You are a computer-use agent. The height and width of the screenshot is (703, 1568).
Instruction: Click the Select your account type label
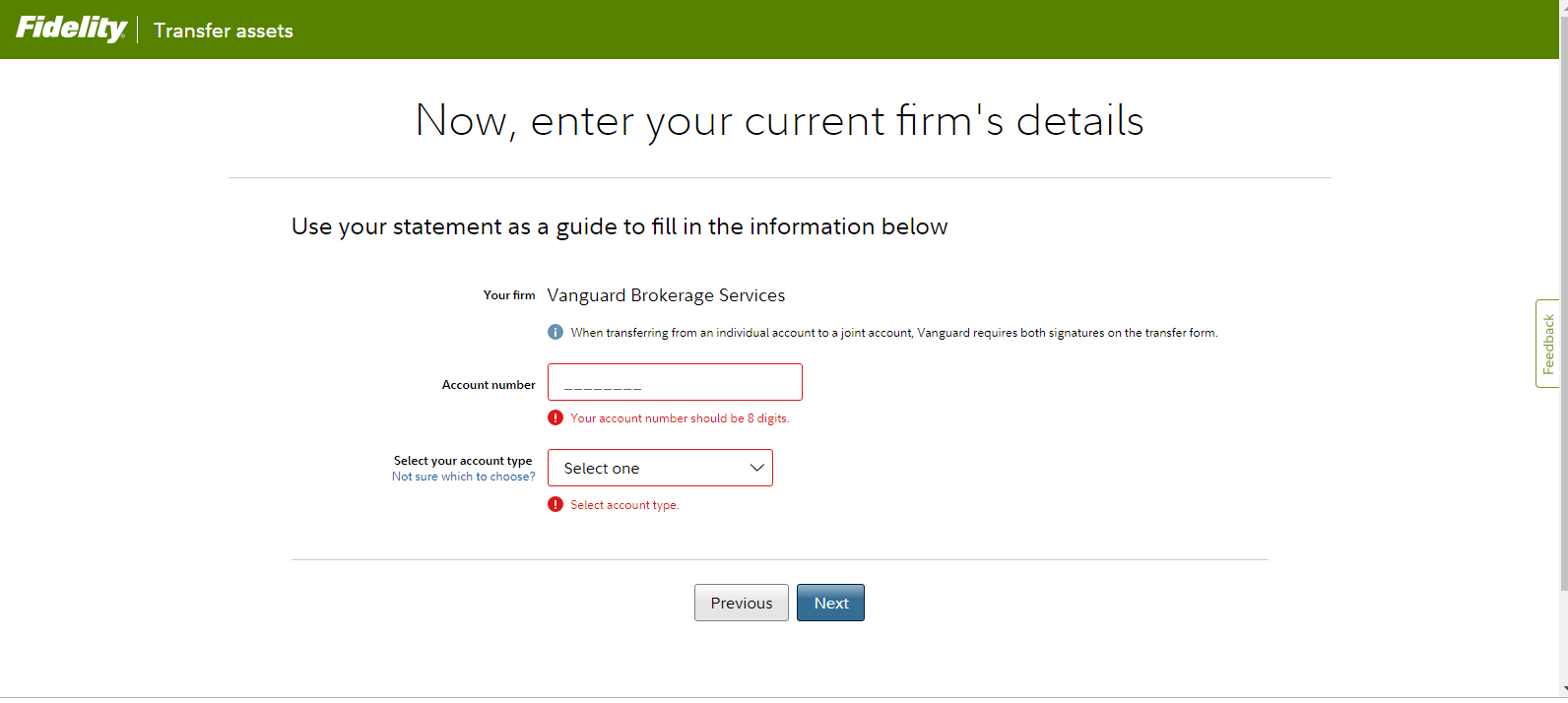[463, 461]
